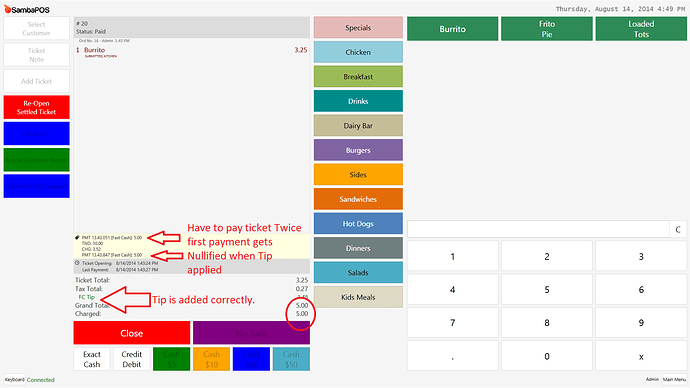Image resolution: width=690 pixels, height=388 pixels.
Task: Select Credit Debit payment
Action: click(132, 359)
